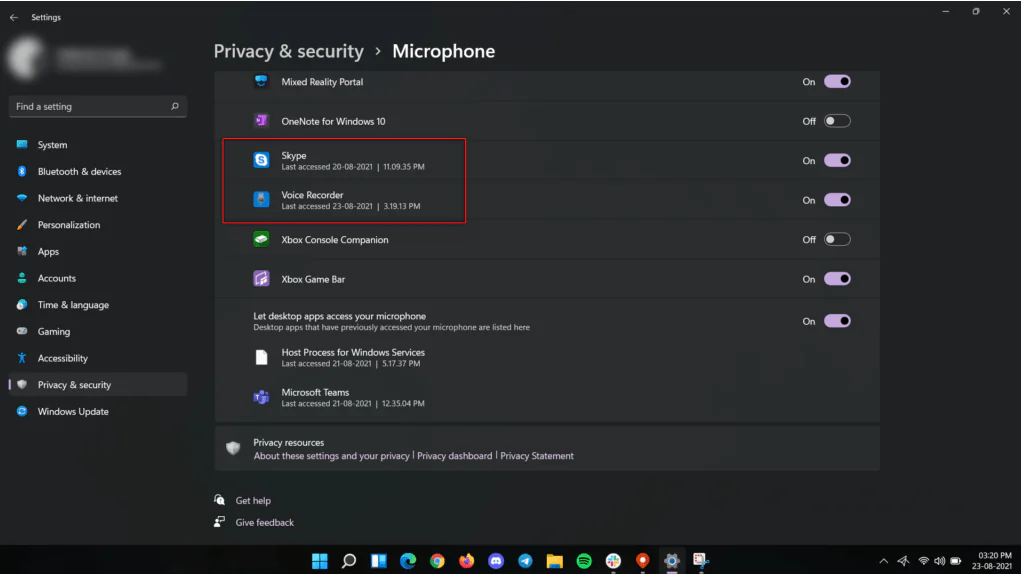
Task: Click the Voice Recorder app icon
Action: (x=261, y=199)
